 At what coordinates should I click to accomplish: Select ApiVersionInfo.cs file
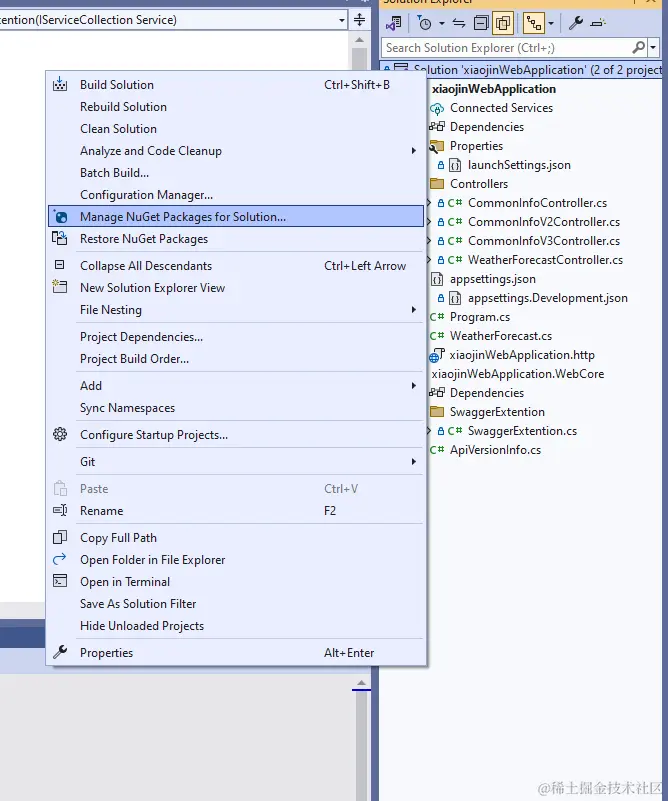coord(495,450)
